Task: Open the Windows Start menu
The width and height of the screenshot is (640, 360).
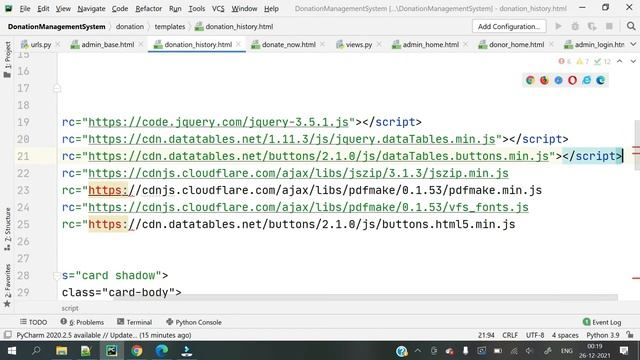Action: coord(12,351)
